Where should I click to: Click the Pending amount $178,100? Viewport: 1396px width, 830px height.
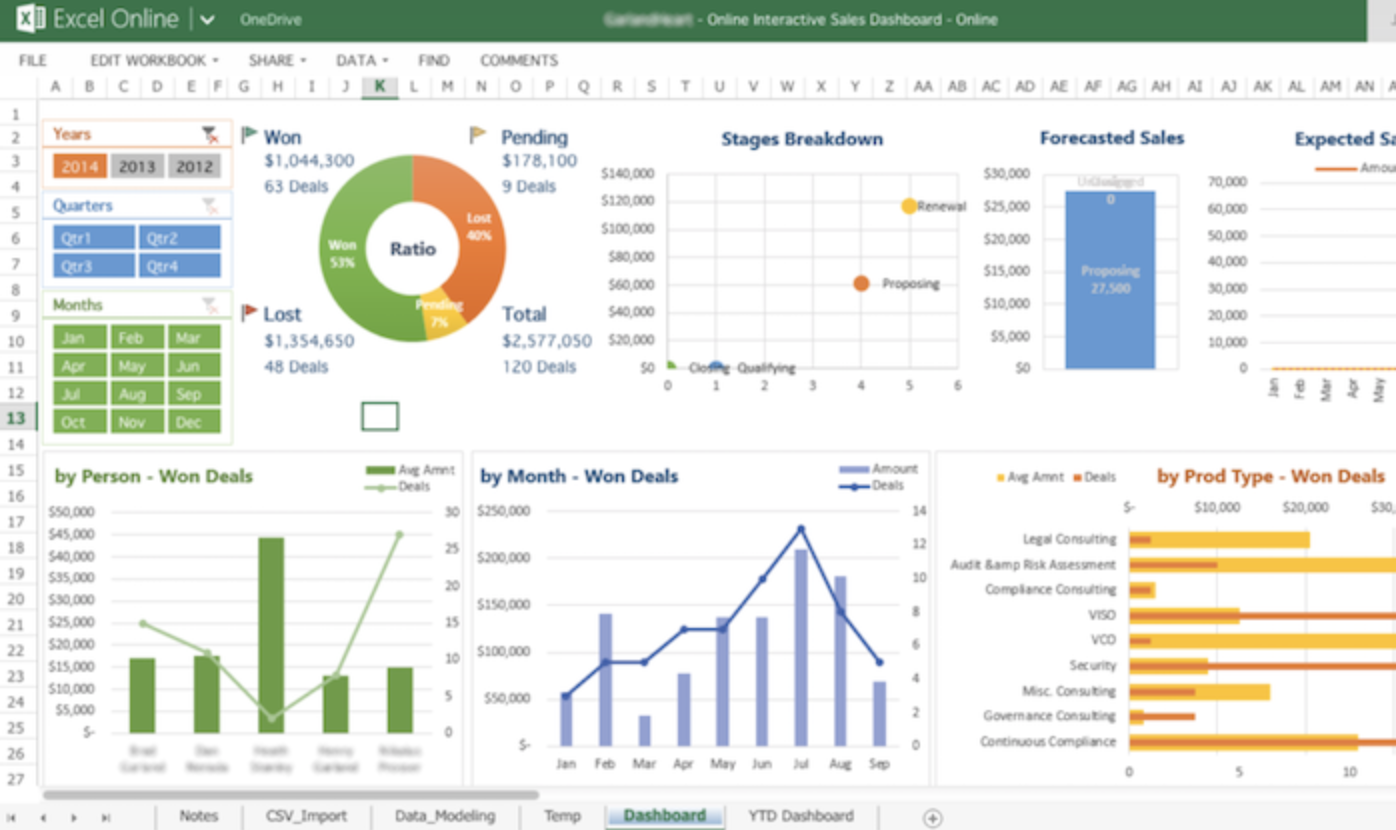coord(539,161)
